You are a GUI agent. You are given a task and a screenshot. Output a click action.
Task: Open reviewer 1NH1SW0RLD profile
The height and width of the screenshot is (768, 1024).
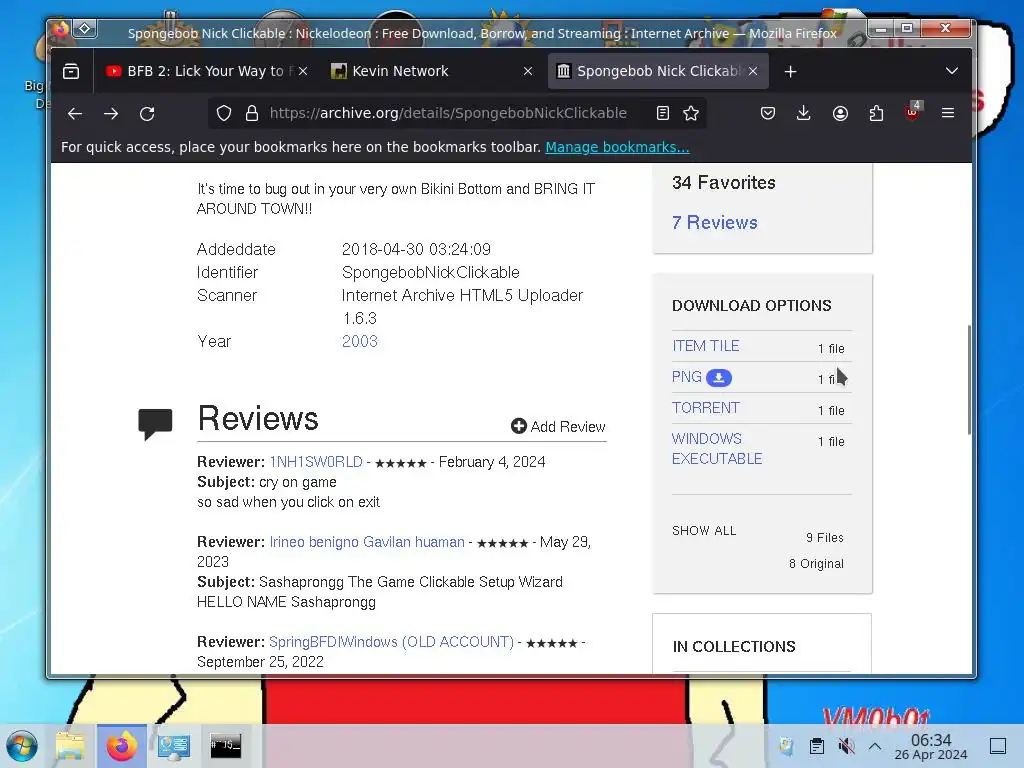click(316, 462)
